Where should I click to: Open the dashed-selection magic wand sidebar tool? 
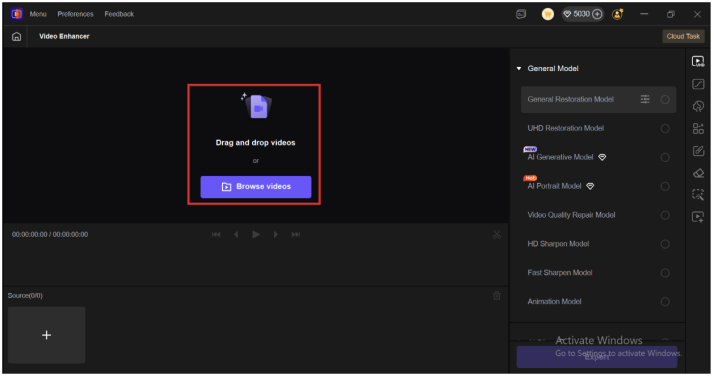tap(698, 195)
